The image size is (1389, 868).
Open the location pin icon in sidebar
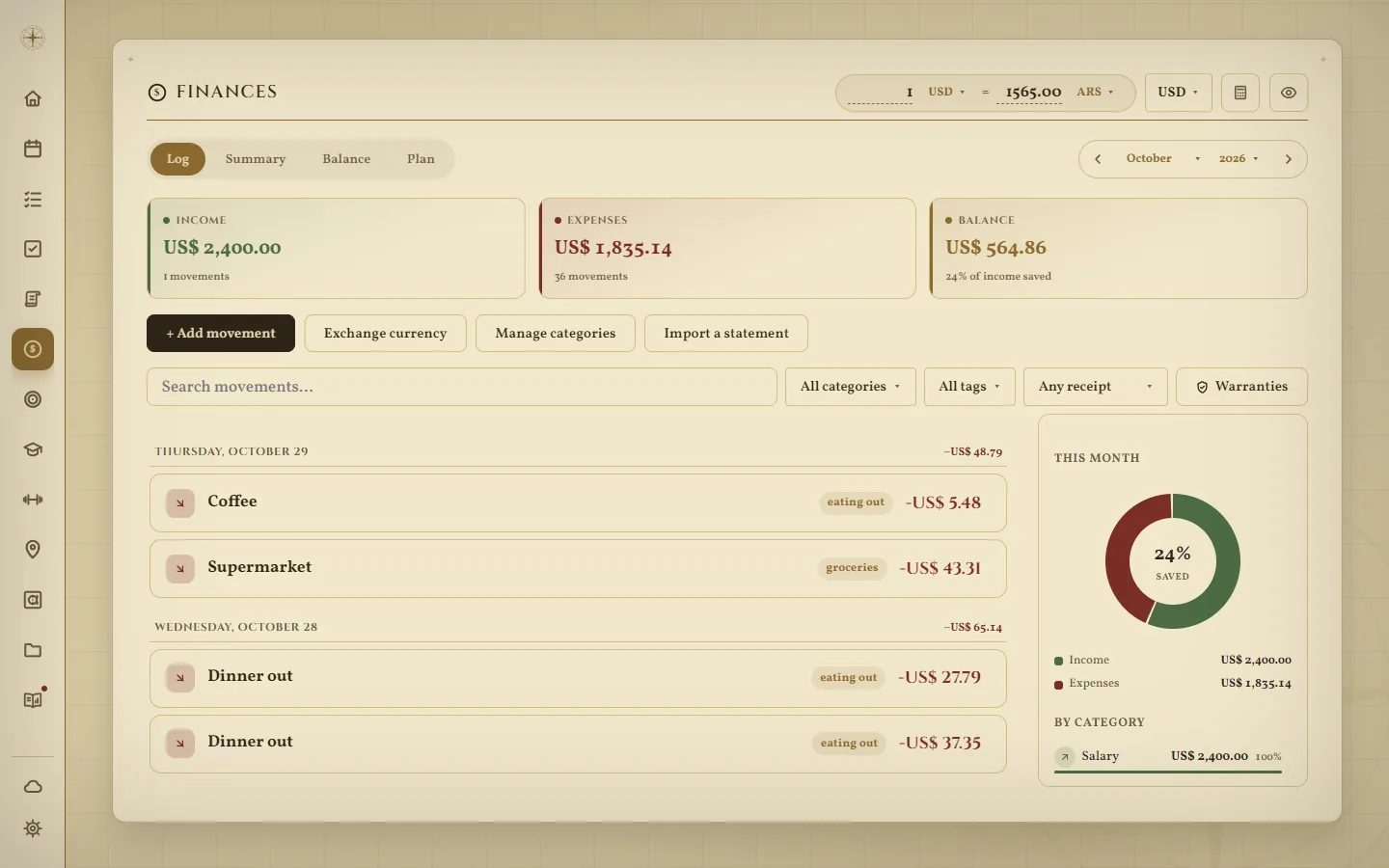(33, 550)
